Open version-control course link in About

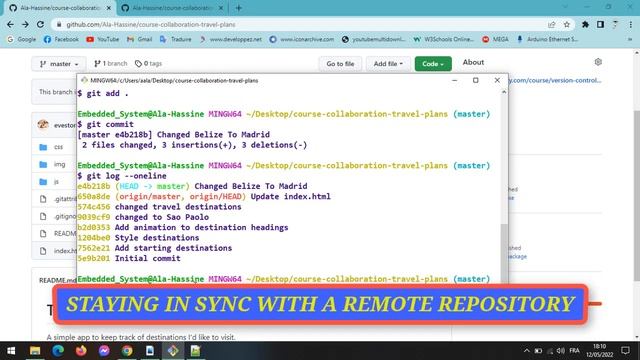[555, 80]
